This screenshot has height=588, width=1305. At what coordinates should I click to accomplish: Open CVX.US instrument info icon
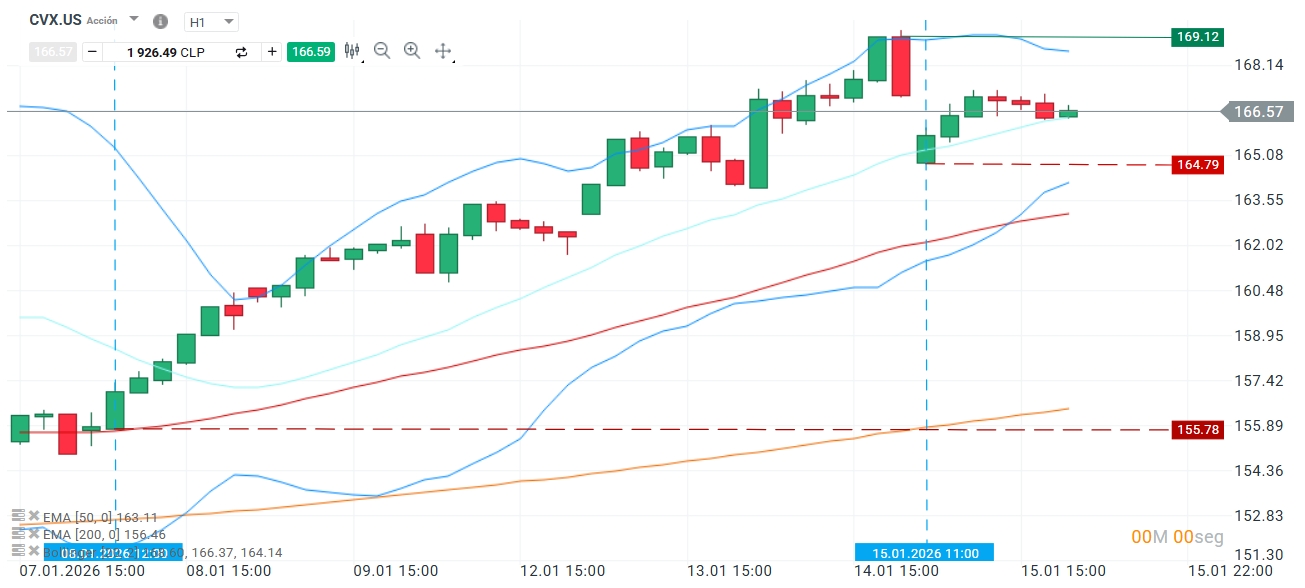160,21
